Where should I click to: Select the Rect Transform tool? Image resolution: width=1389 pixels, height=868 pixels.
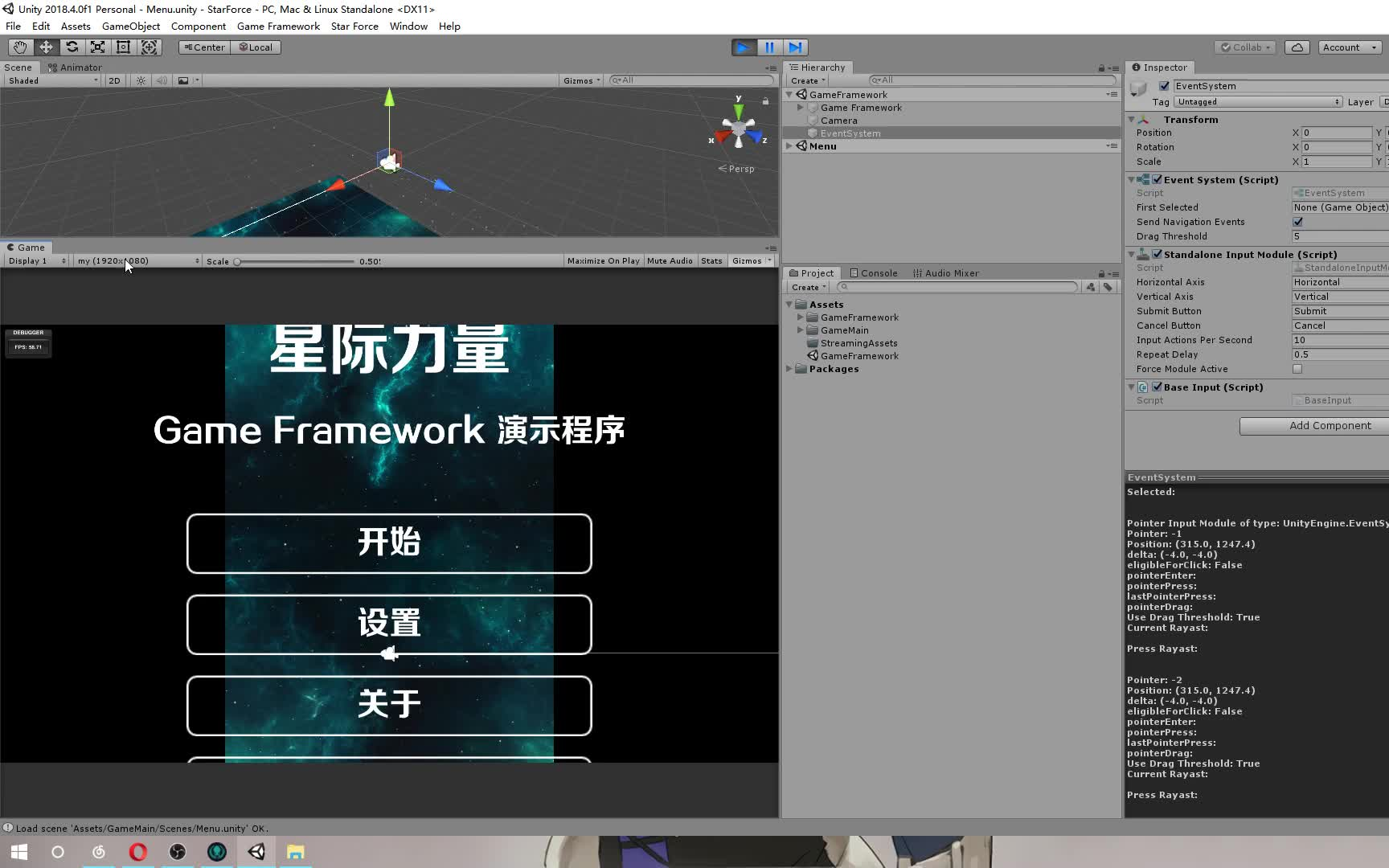pyautogui.click(x=123, y=47)
